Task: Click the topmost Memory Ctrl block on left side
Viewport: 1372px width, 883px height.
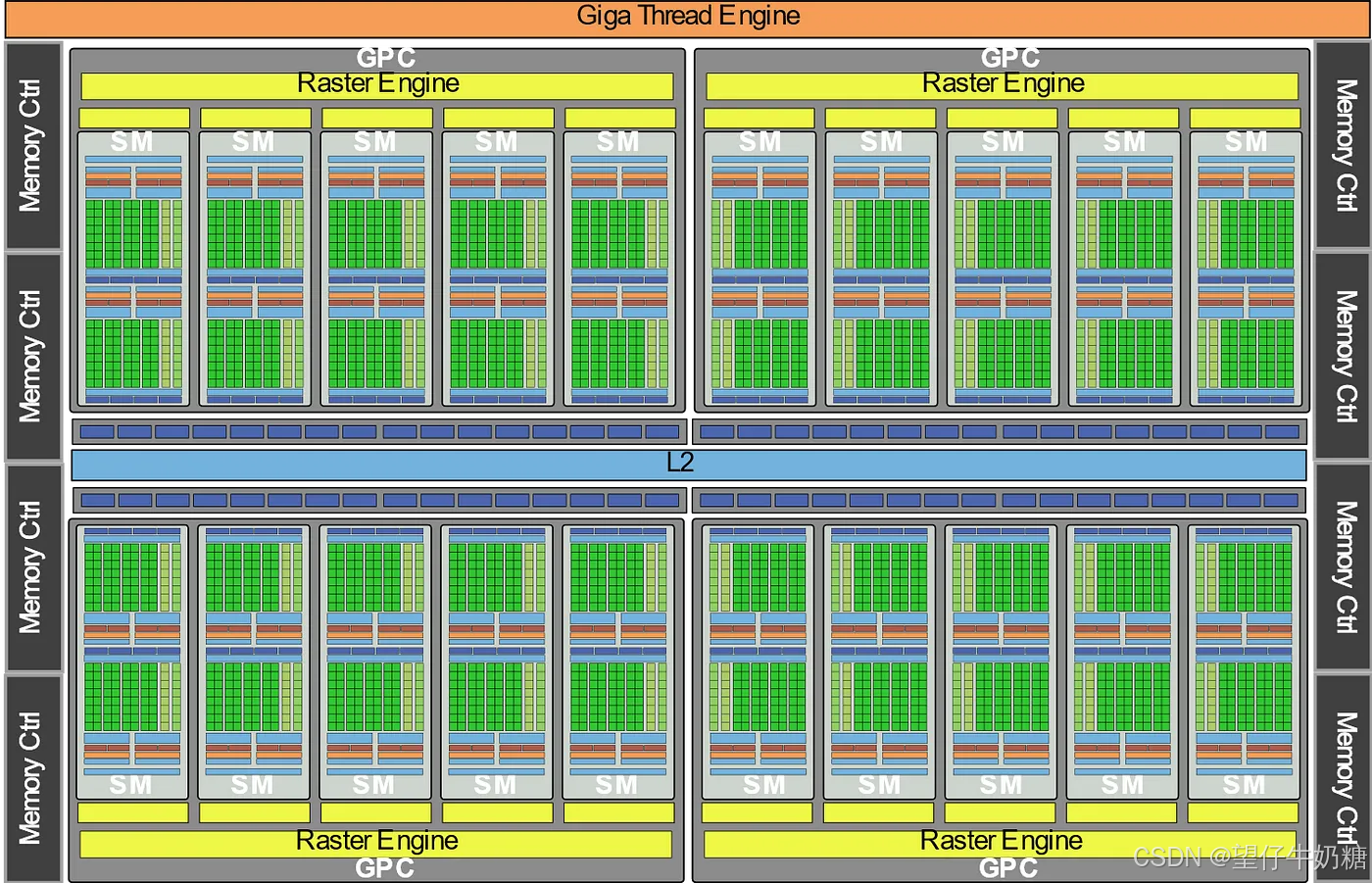Action: [33, 145]
